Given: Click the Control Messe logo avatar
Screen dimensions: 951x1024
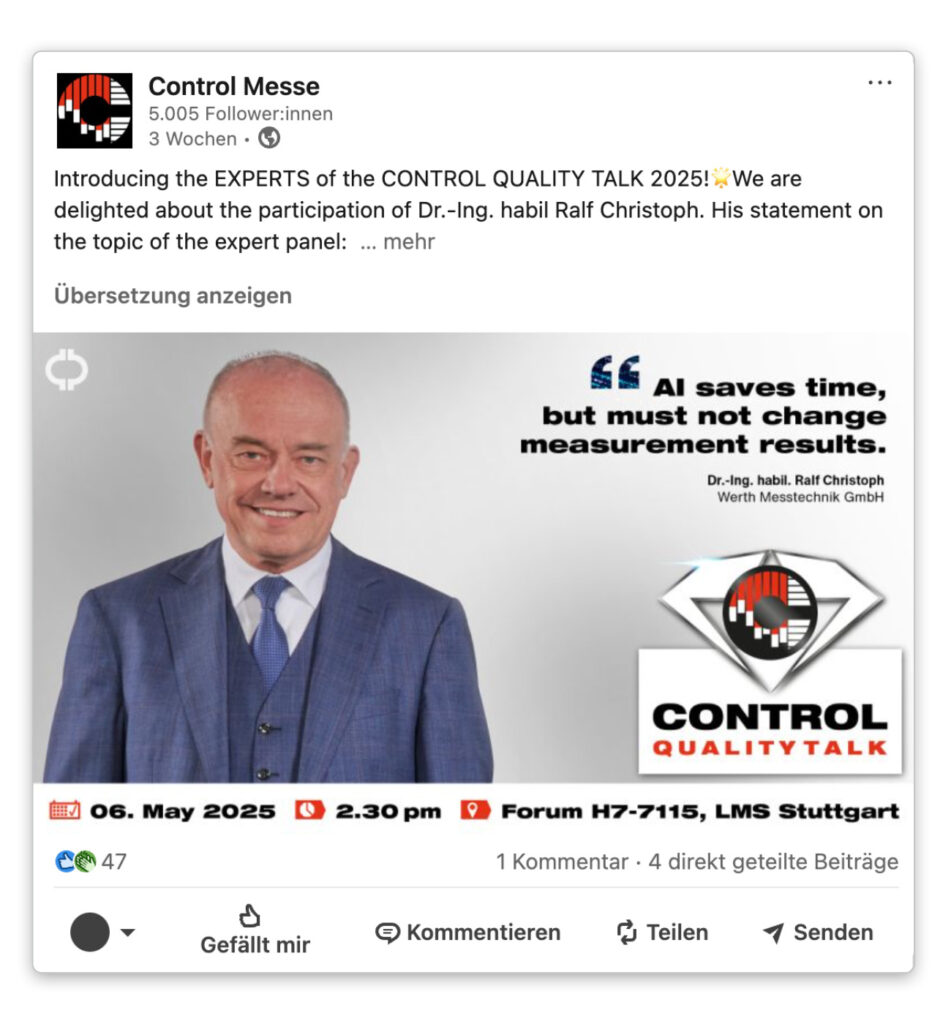Looking at the screenshot, I should coord(95,111).
